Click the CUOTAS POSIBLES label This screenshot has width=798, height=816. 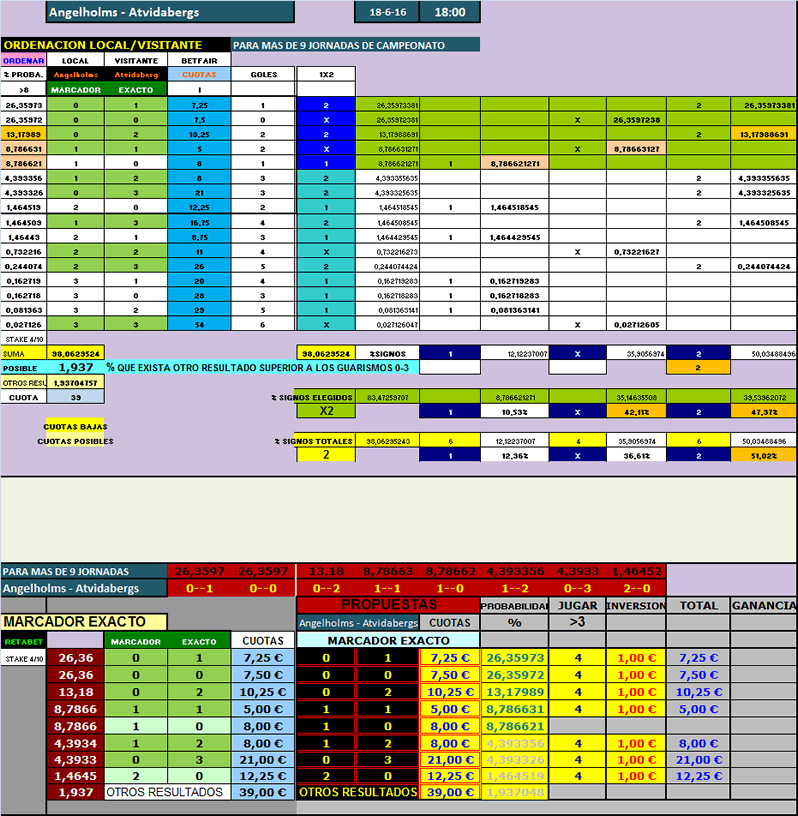(75, 441)
